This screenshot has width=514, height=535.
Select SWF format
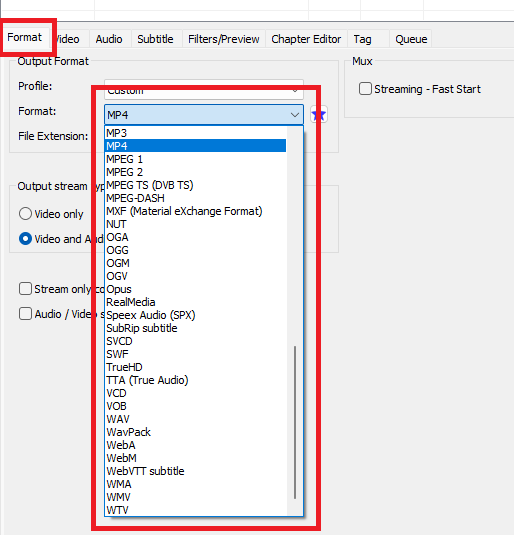[x=196, y=354]
